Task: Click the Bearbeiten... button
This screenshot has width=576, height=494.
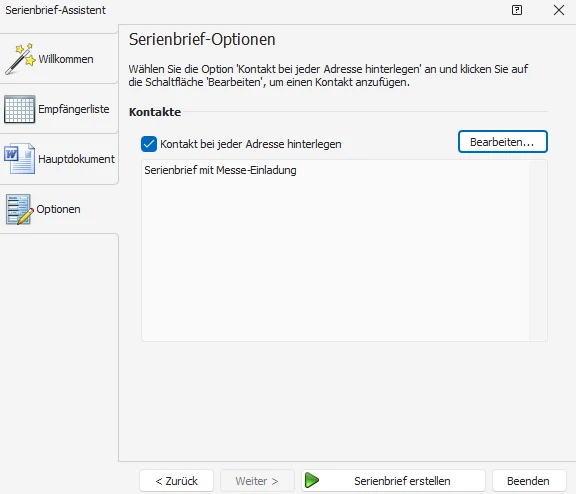Action: [x=503, y=142]
